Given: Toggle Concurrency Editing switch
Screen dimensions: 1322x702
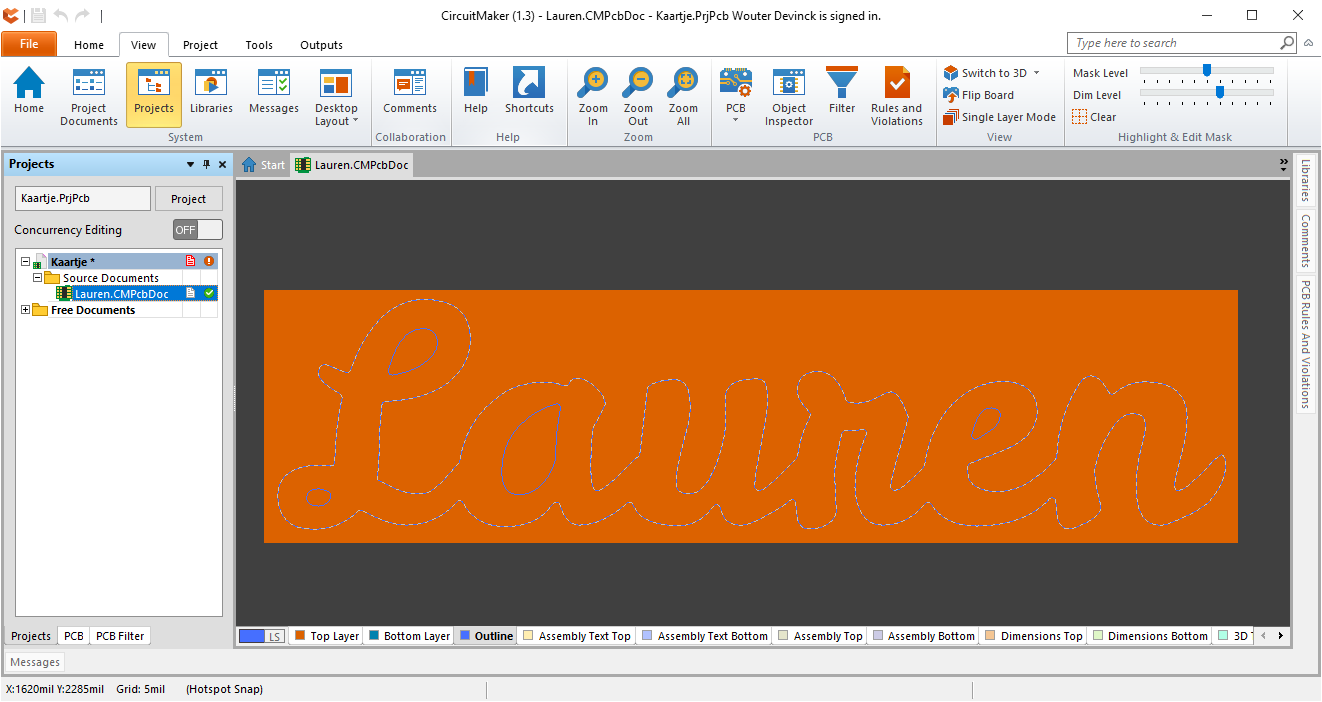Looking at the screenshot, I should coord(198,230).
